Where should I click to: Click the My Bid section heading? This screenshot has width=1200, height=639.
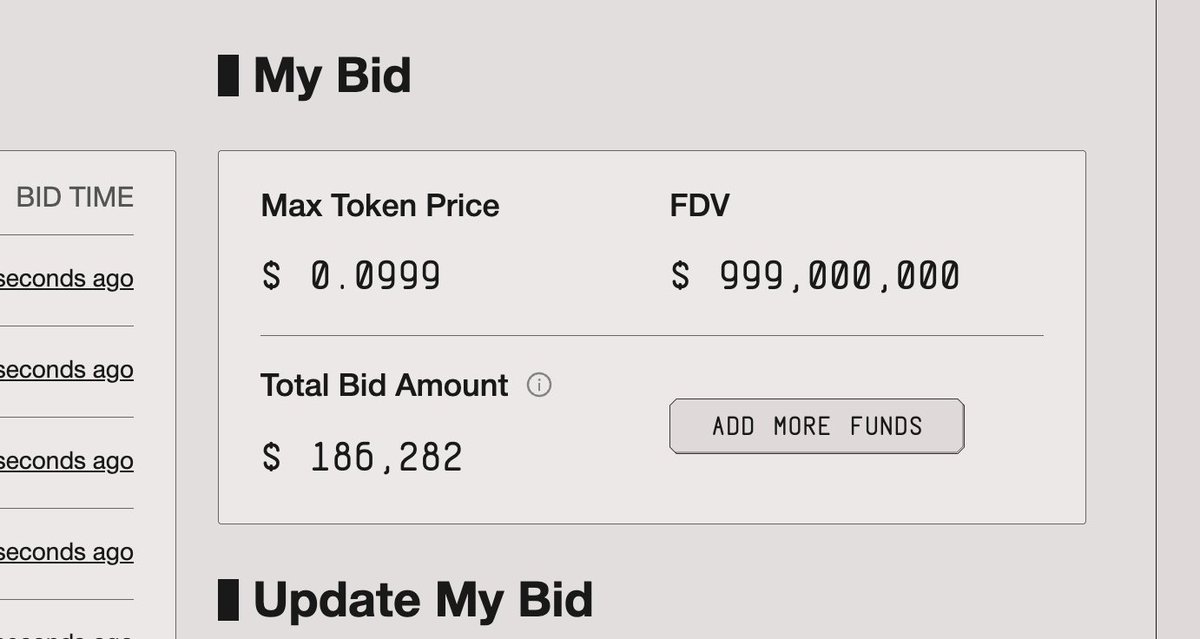(332, 76)
